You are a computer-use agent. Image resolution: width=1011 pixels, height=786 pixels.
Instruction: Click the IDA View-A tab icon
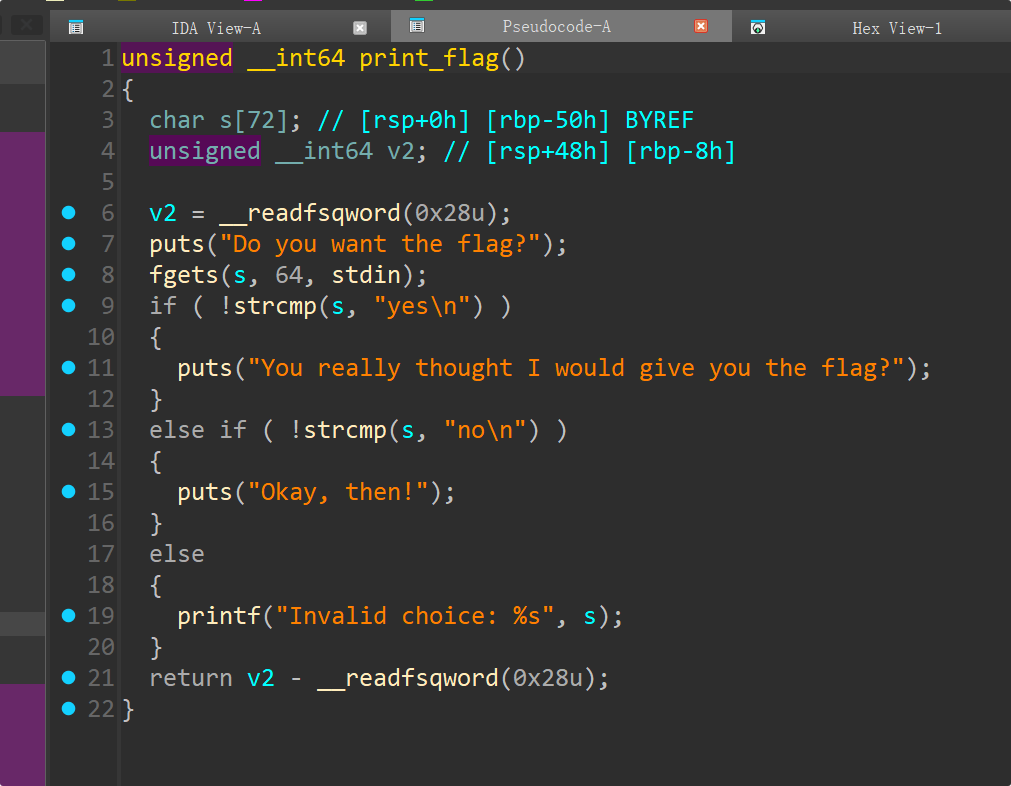(76, 28)
